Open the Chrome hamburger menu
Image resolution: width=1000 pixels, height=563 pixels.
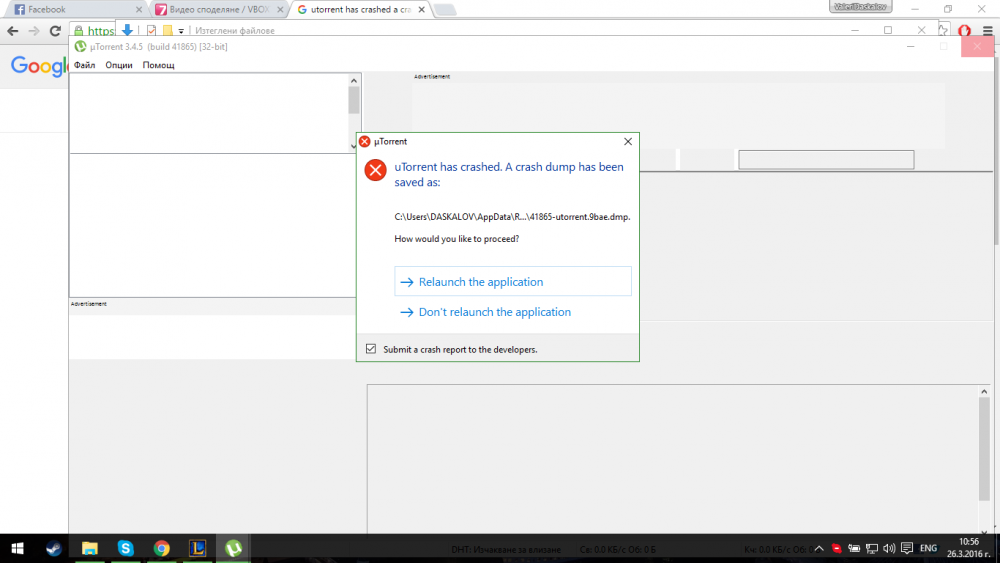[x=987, y=31]
